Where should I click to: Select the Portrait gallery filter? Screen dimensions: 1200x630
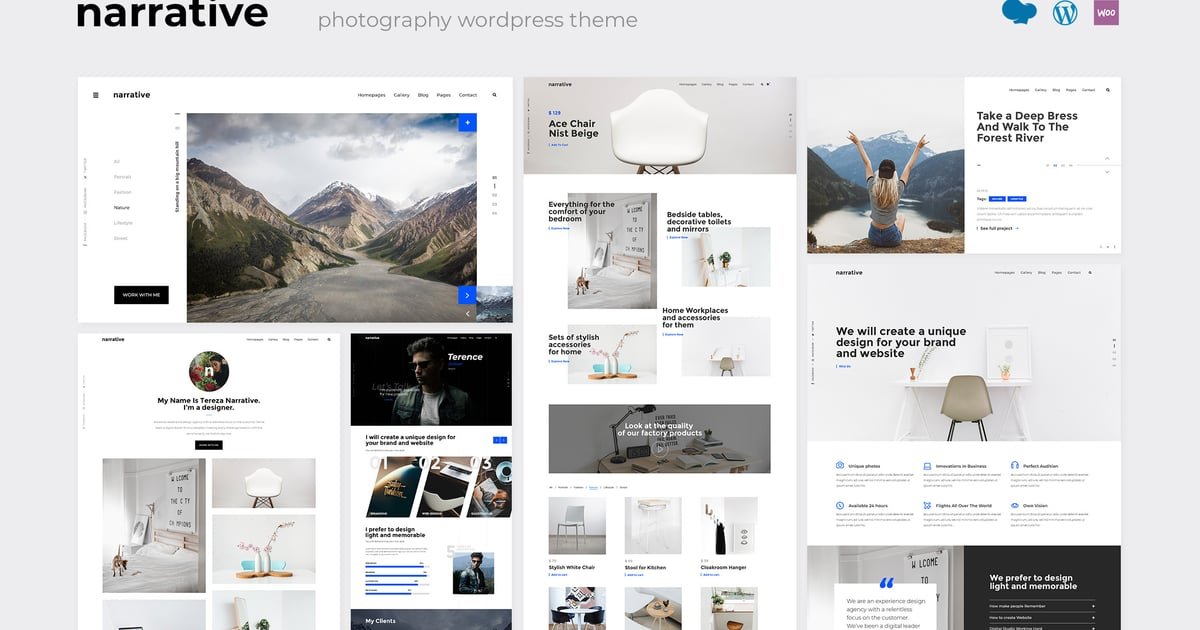coord(122,177)
